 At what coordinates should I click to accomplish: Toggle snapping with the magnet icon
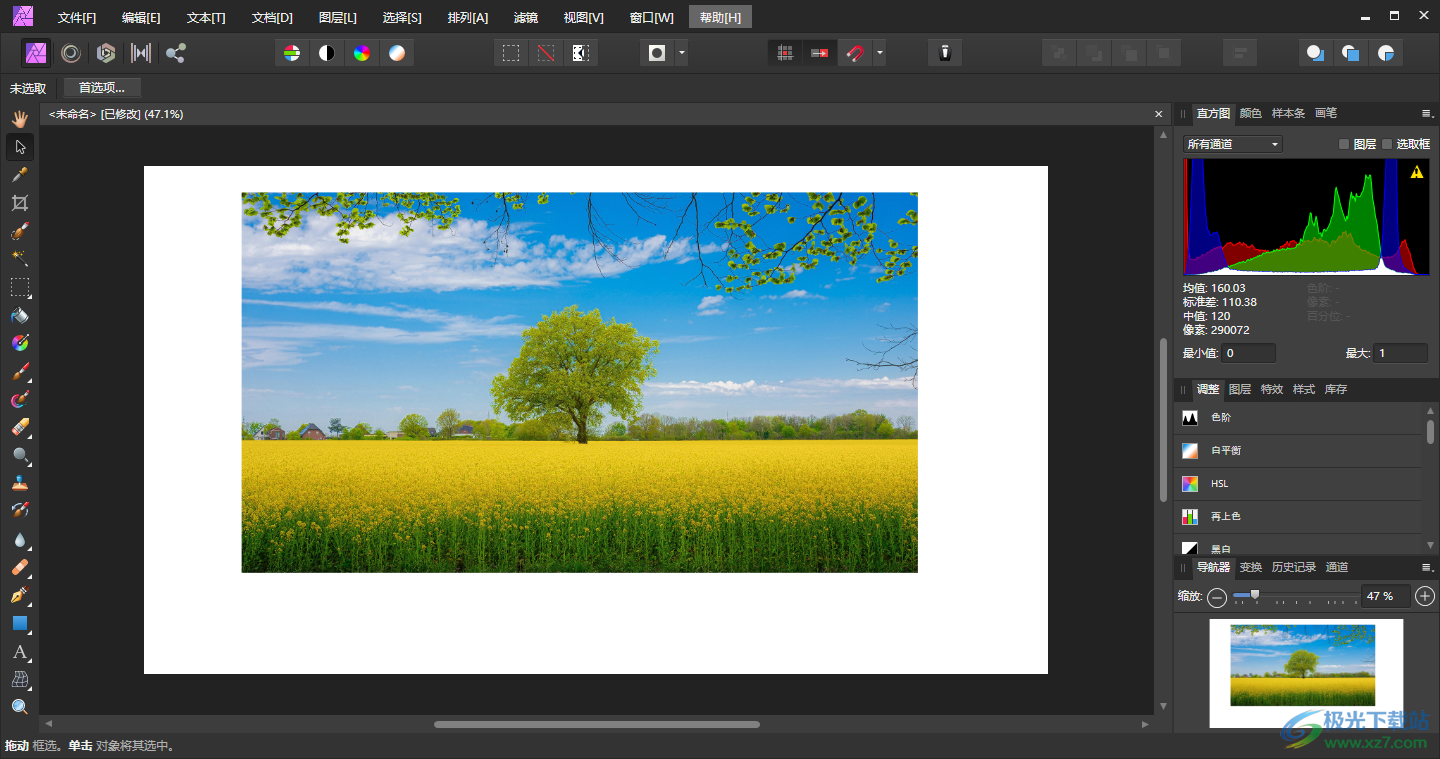coord(855,53)
